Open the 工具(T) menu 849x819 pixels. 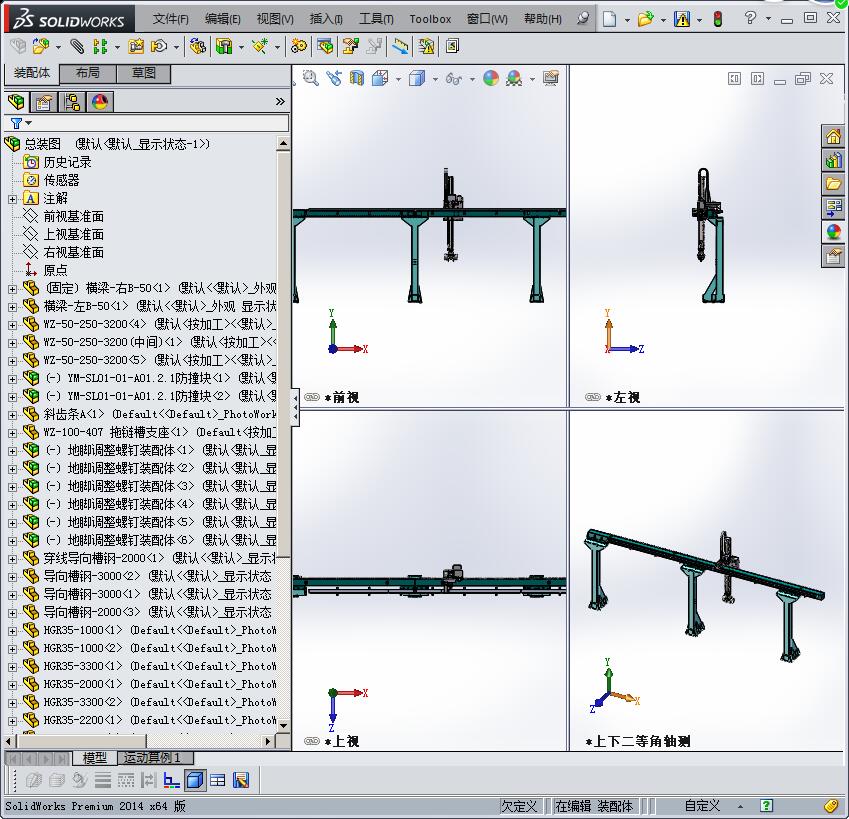click(376, 19)
